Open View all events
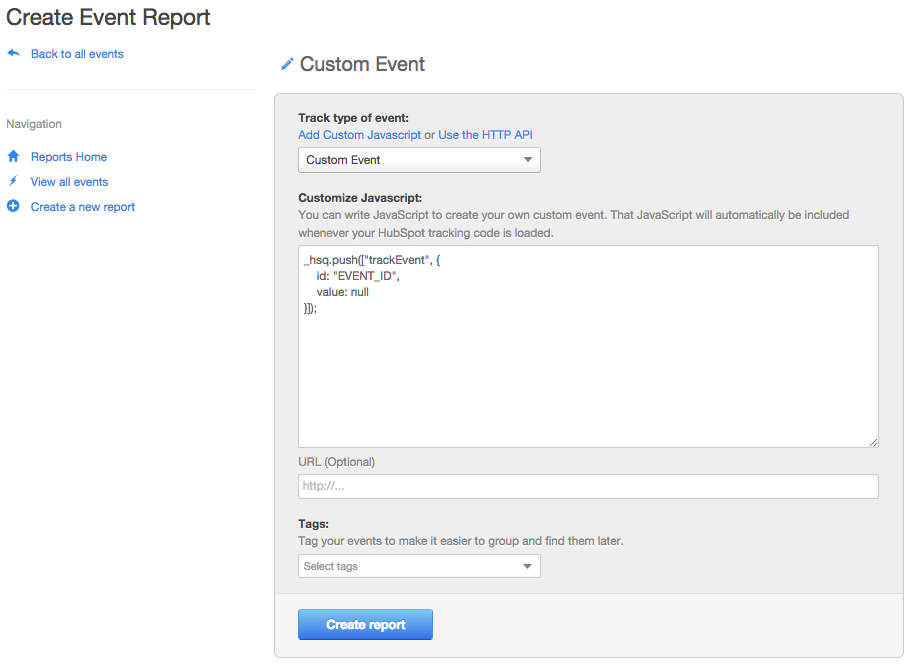The image size is (911, 667). tap(69, 182)
